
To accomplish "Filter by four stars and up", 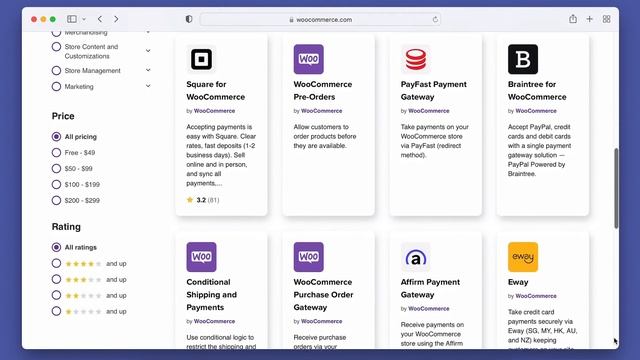I will pyautogui.click(x=56, y=264).
